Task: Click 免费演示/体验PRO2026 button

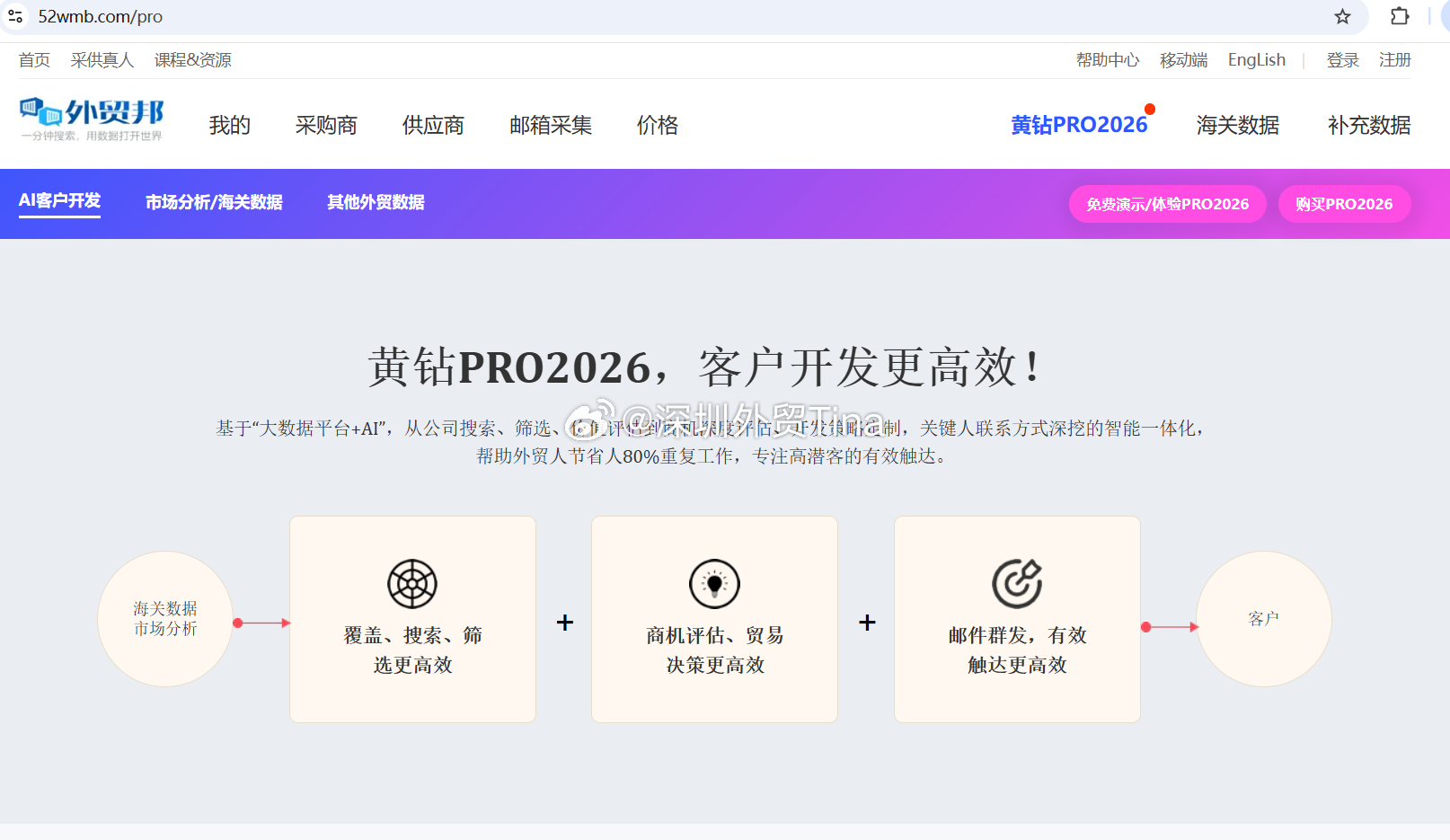Action: coord(1167,204)
